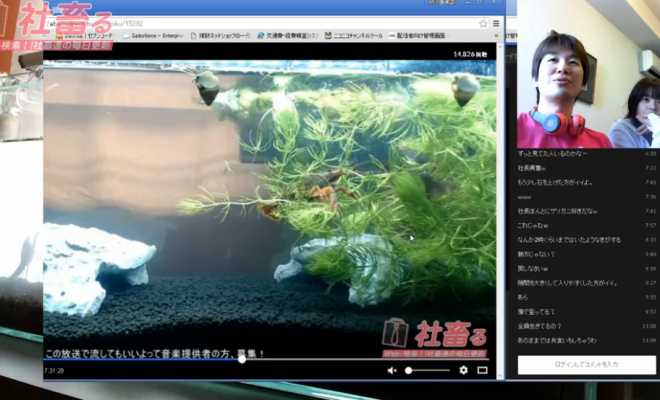Adjust the volume slider in the player
660x400 pixels.
(x=428, y=370)
